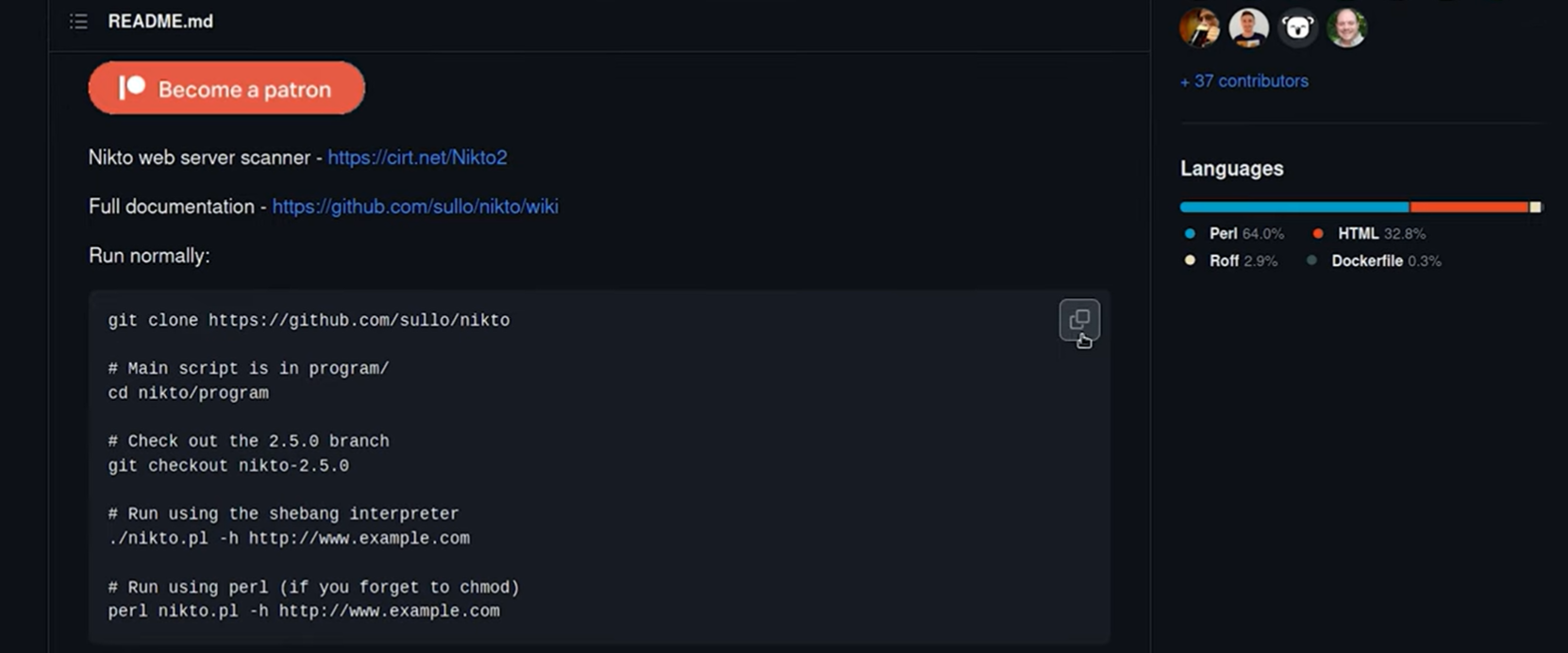1568x653 pixels.
Task: Click the blue Perl language dot
Action: [x=1190, y=233]
